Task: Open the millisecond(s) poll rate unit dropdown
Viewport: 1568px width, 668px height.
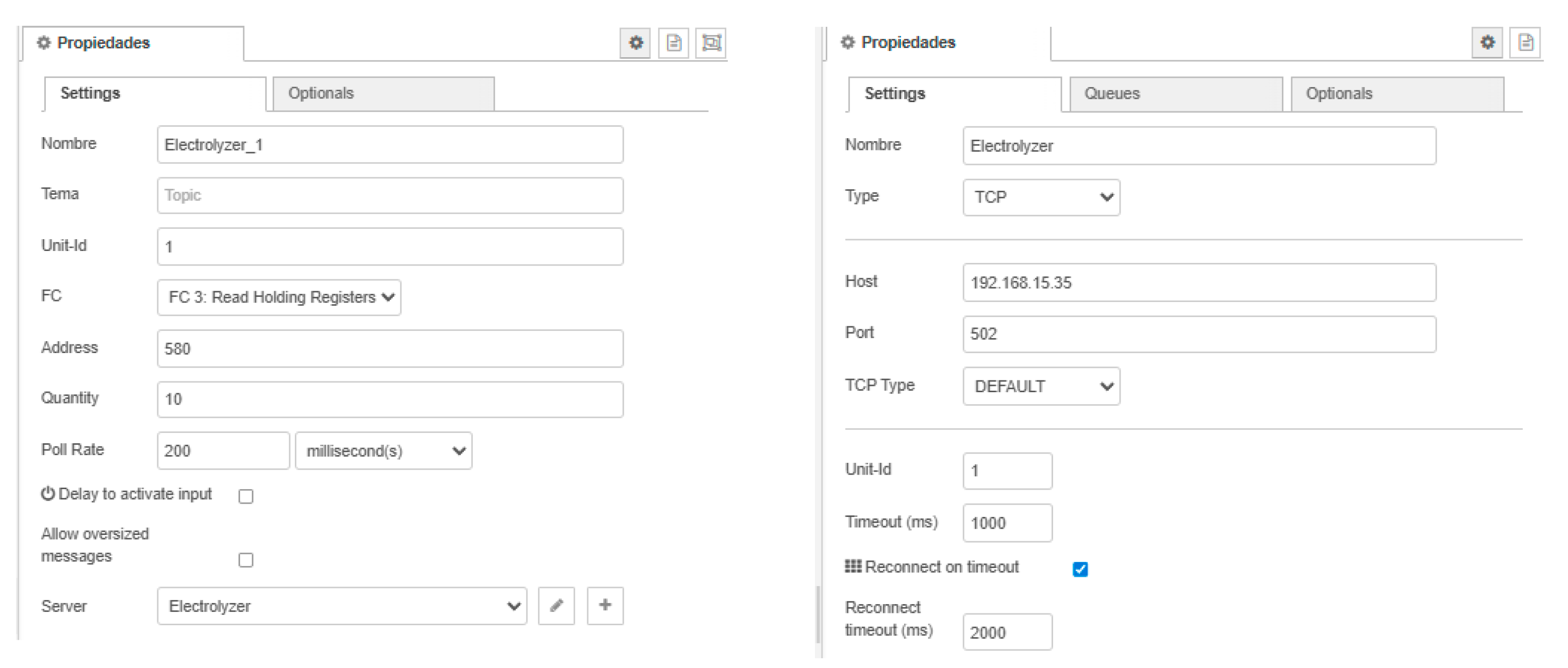Action: (383, 450)
